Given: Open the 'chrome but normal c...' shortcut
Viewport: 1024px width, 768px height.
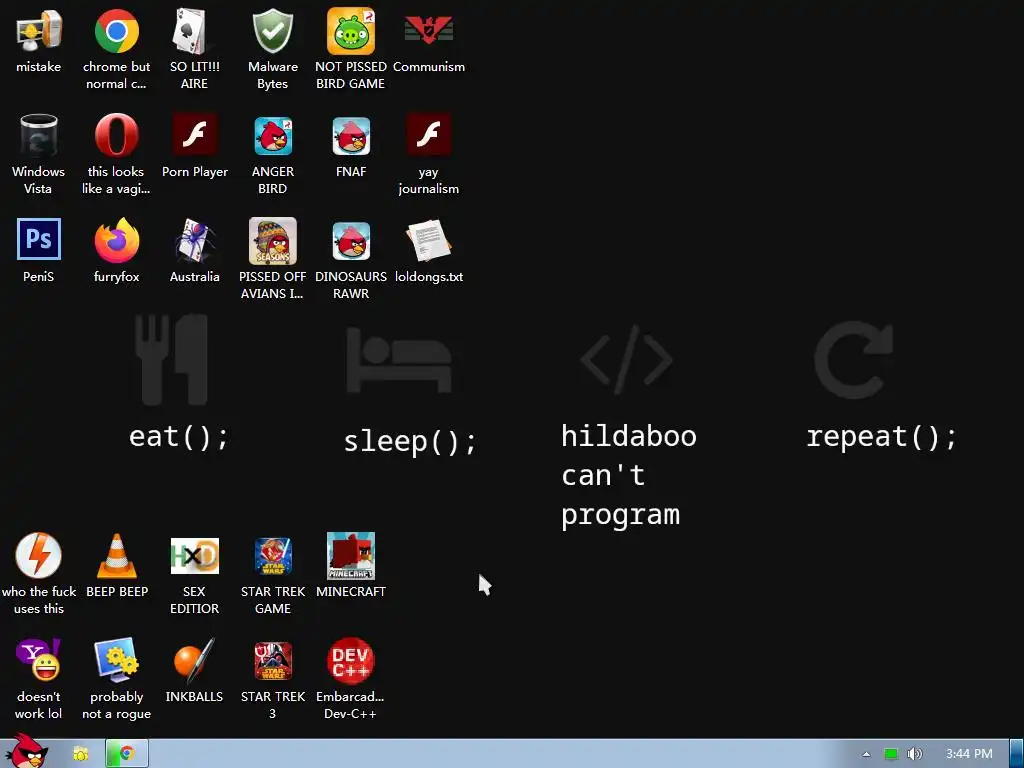Looking at the screenshot, I should pyautogui.click(x=116, y=31).
